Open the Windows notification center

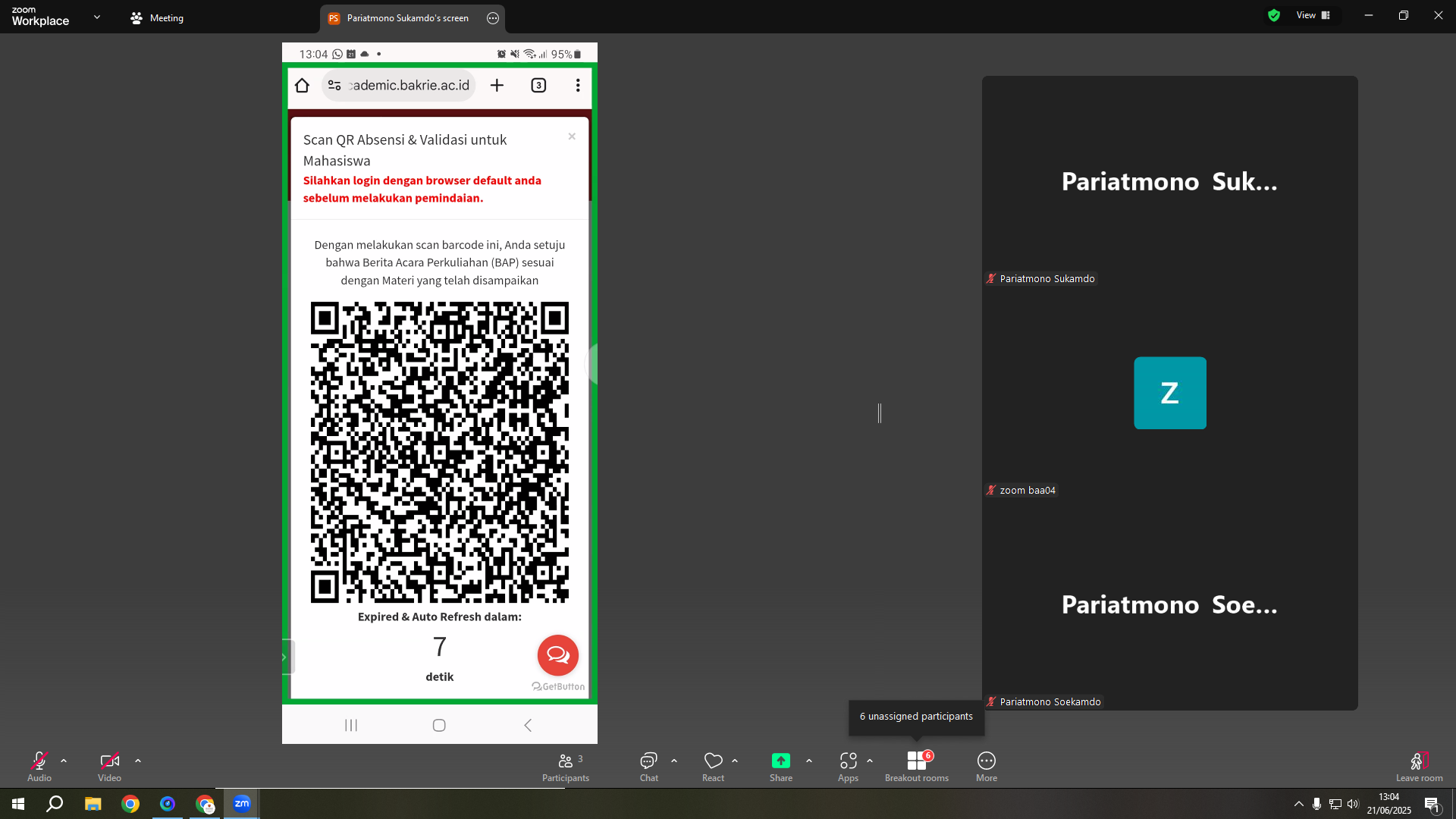[1432, 804]
